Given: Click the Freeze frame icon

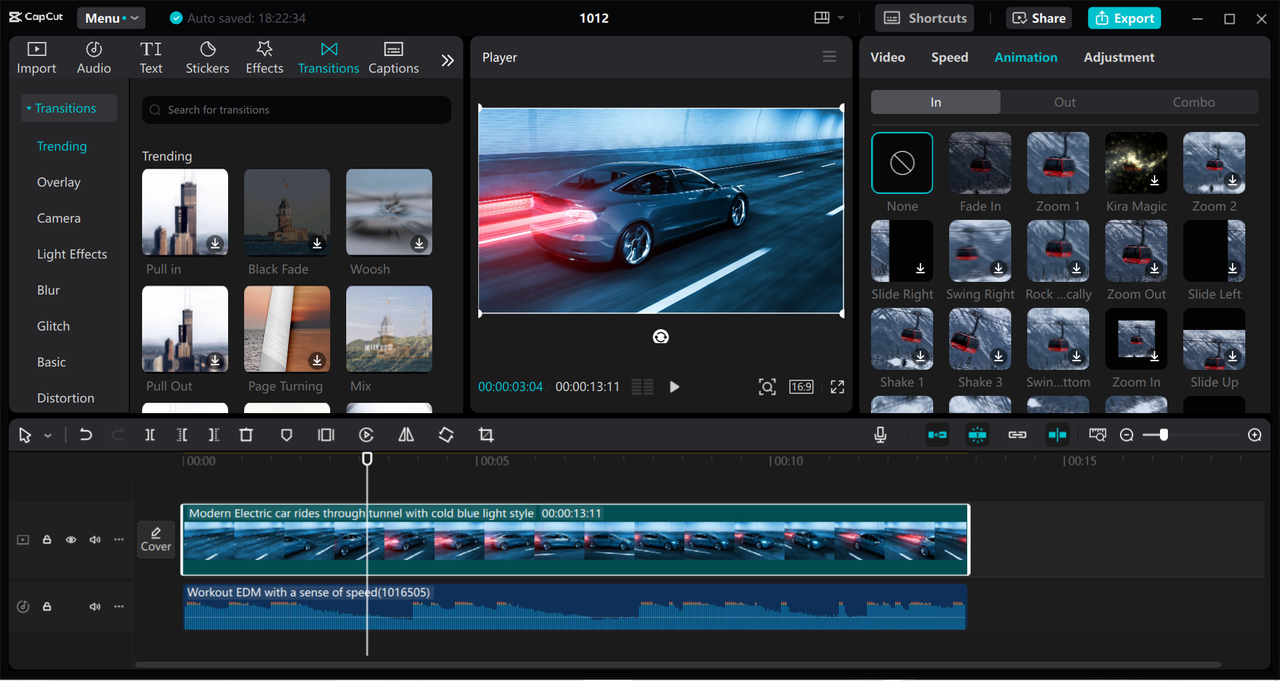Looking at the screenshot, I should (x=326, y=435).
